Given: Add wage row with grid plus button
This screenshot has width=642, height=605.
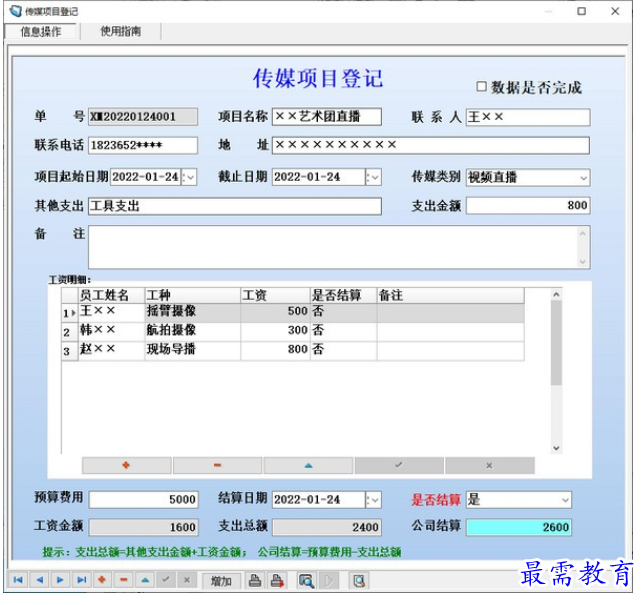Looking at the screenshot, I should [127, 465].
